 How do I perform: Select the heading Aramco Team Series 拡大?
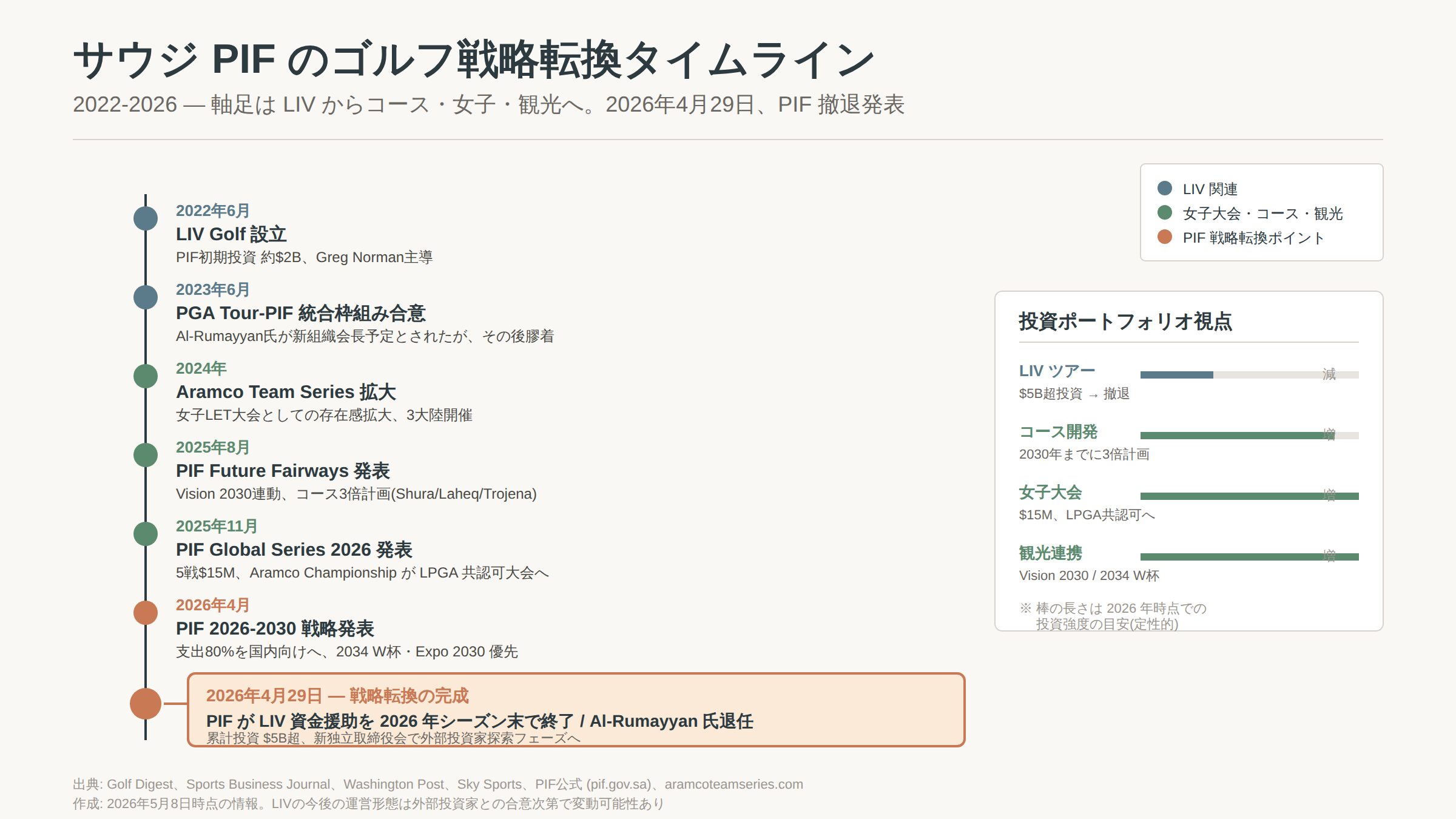tap(286, 392)
